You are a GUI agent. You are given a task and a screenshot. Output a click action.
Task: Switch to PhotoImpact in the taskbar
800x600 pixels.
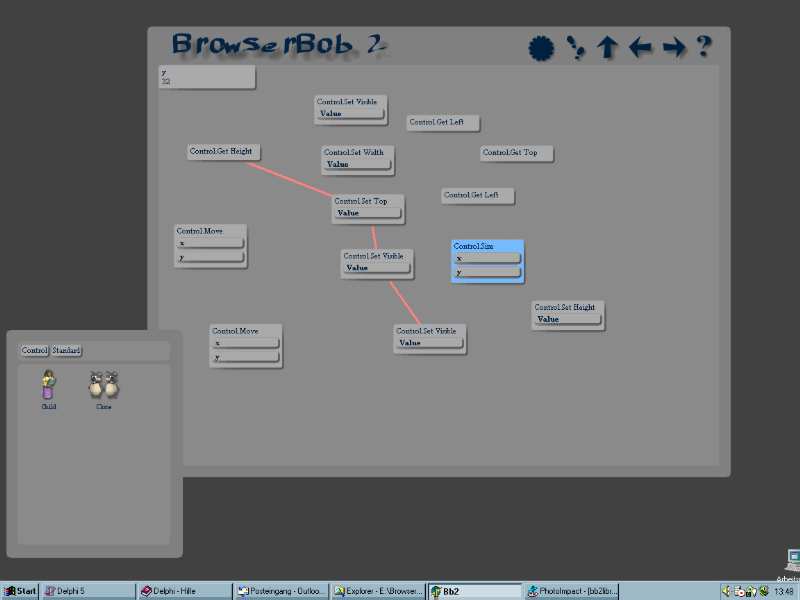pos(571,591)
